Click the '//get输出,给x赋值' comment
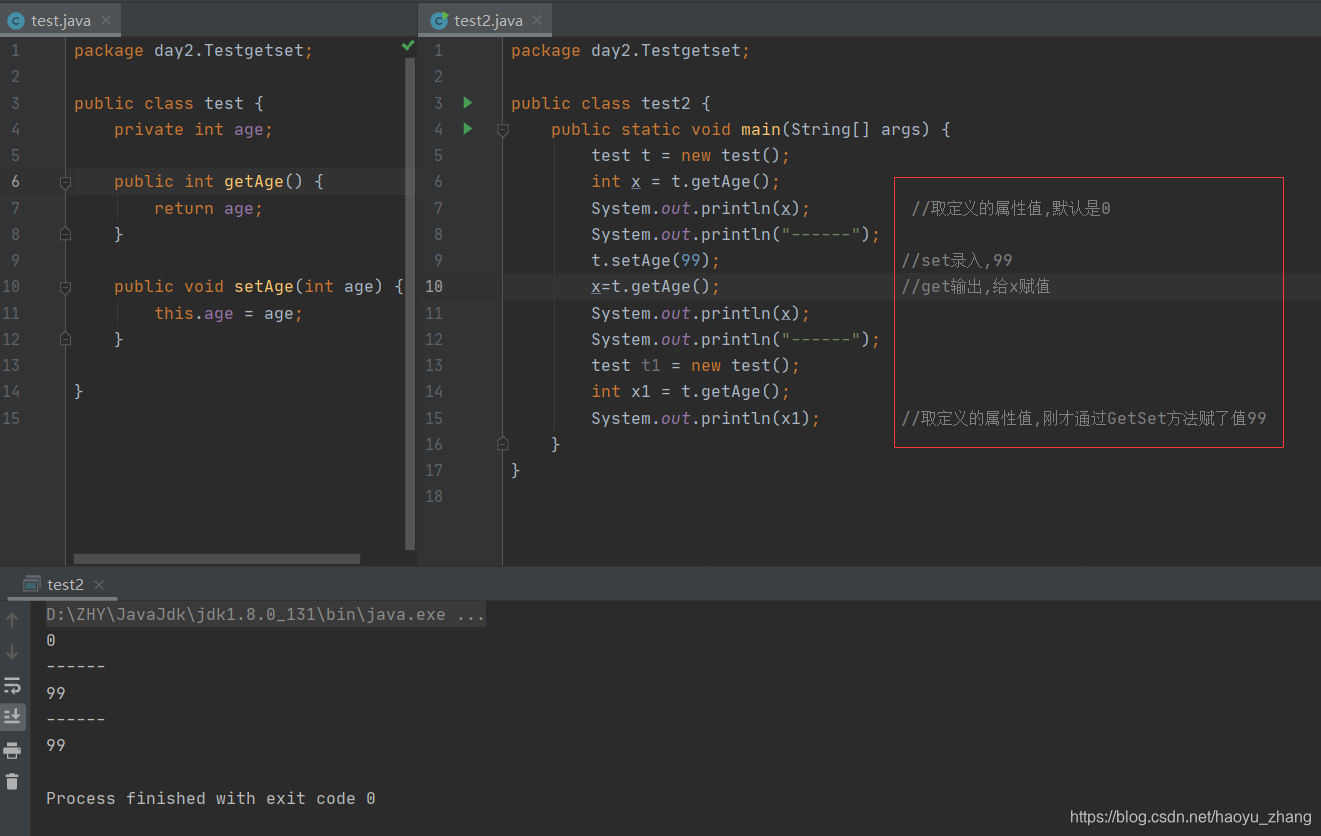This screenshot has height=836, width=1321. tap(975, 286)
